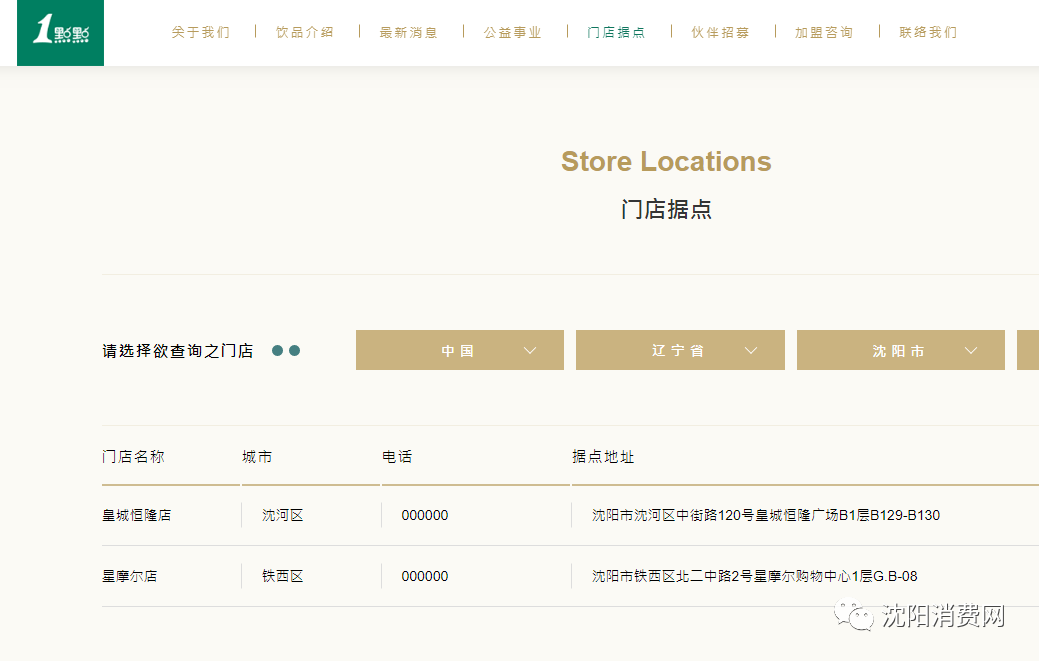Open the 中国 country dropdown
This screenshot has width=1039, height=661.
point(459,351)
